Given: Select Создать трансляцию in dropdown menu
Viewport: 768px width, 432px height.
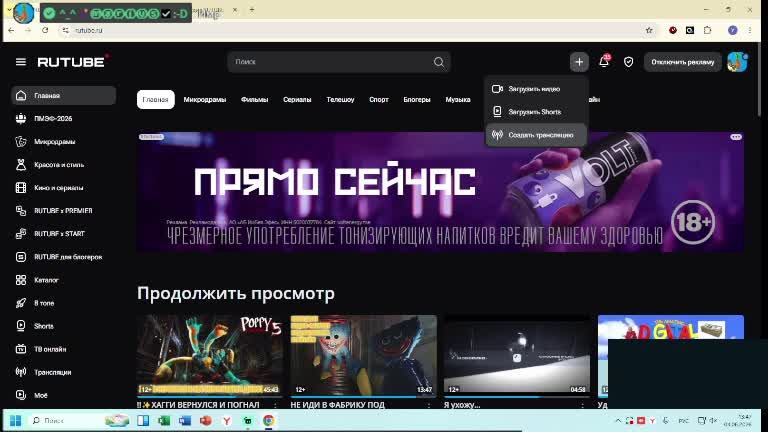Looking at the screenshot, I should tap(536, 135).
